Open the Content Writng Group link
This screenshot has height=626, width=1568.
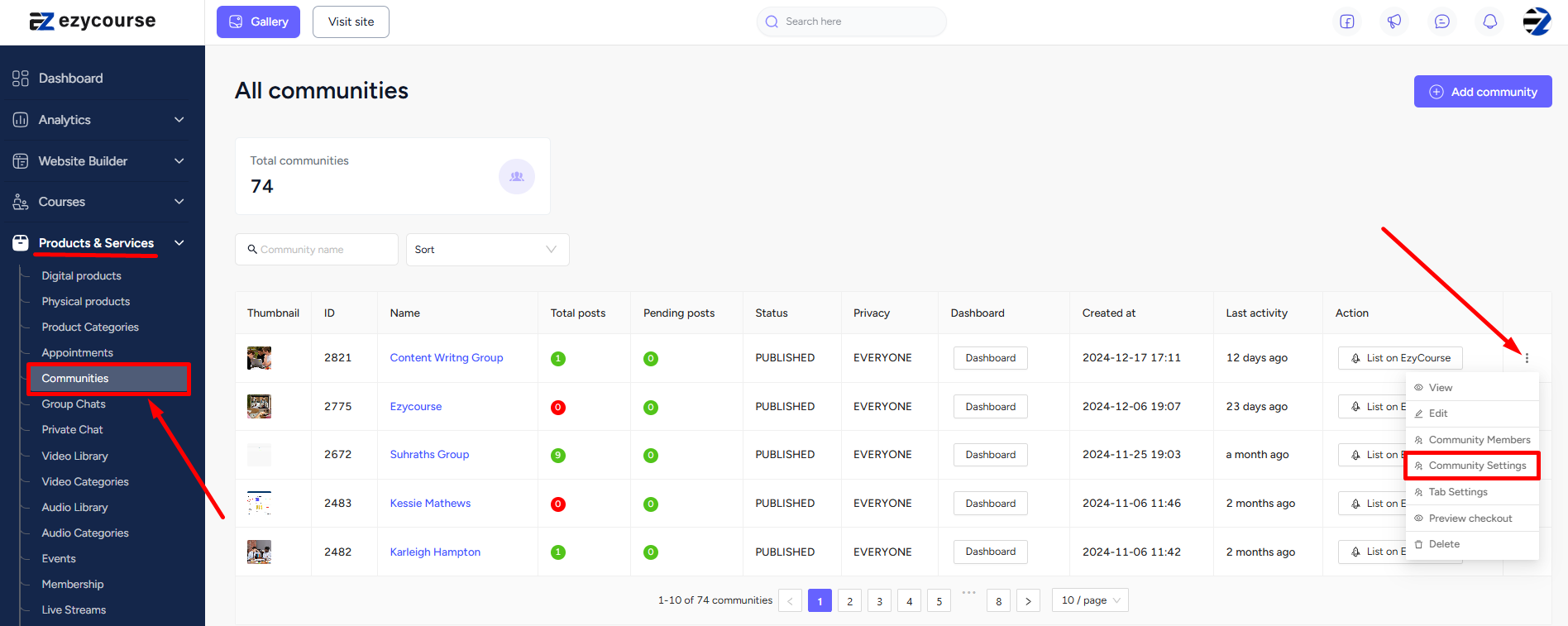(x=447, y=358)
